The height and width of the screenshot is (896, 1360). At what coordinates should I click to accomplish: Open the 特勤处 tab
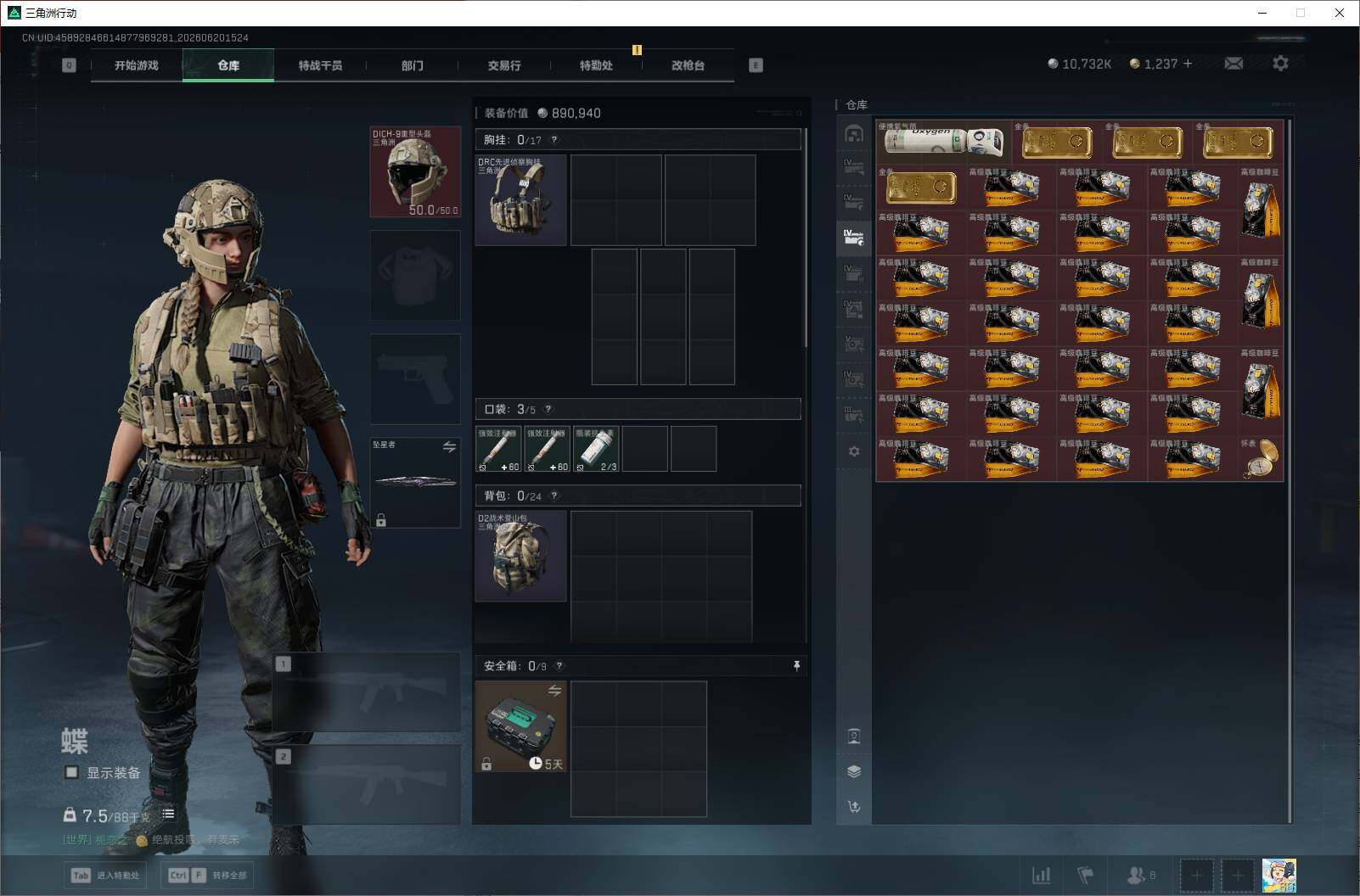tap(596, 65)
